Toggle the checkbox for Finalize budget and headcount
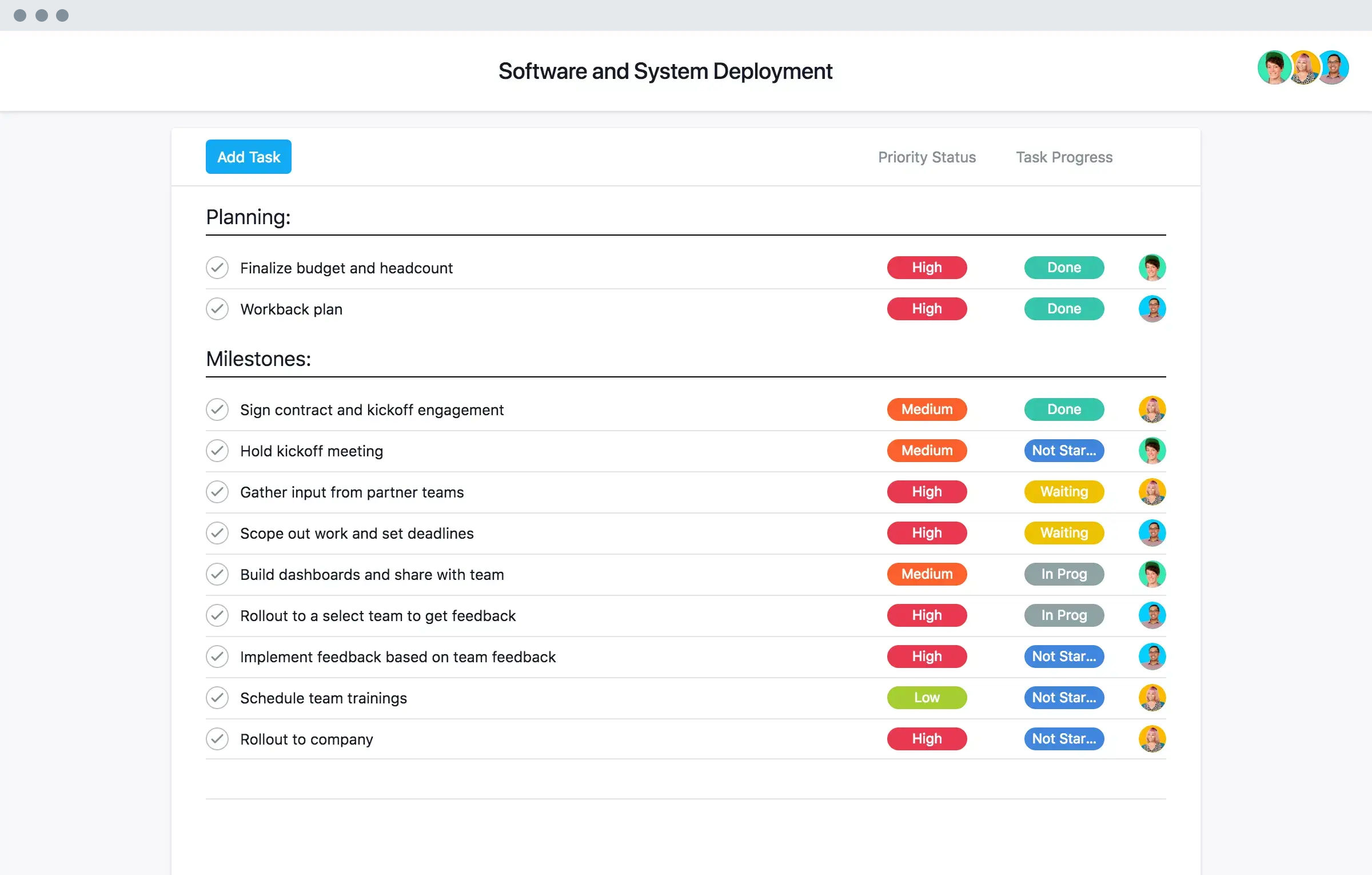1372x875 pixels. [216, 268]
